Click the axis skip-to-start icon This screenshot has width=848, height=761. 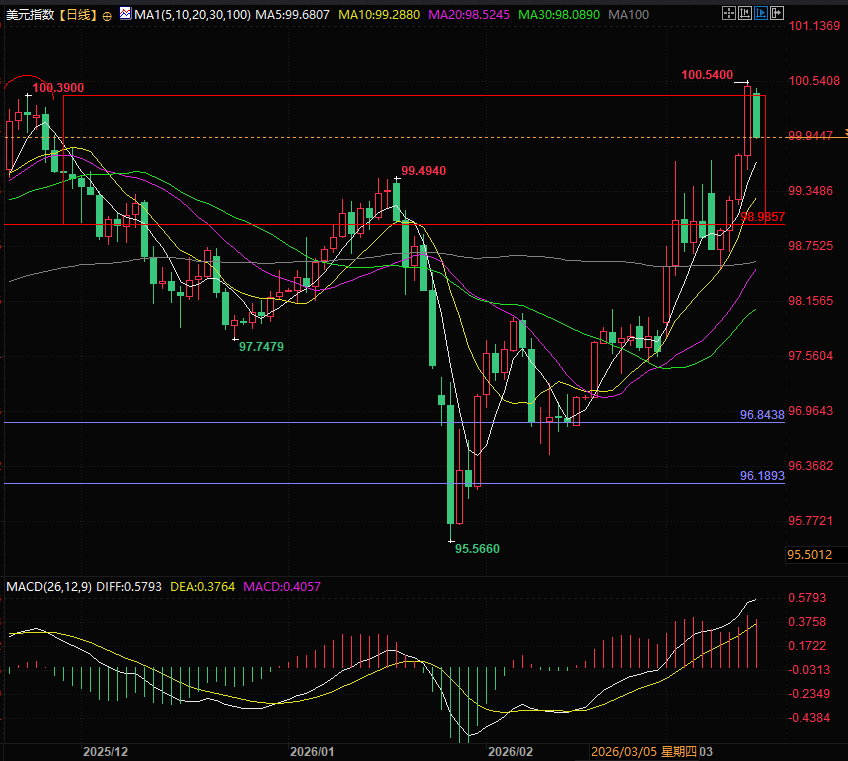point(745,13)
